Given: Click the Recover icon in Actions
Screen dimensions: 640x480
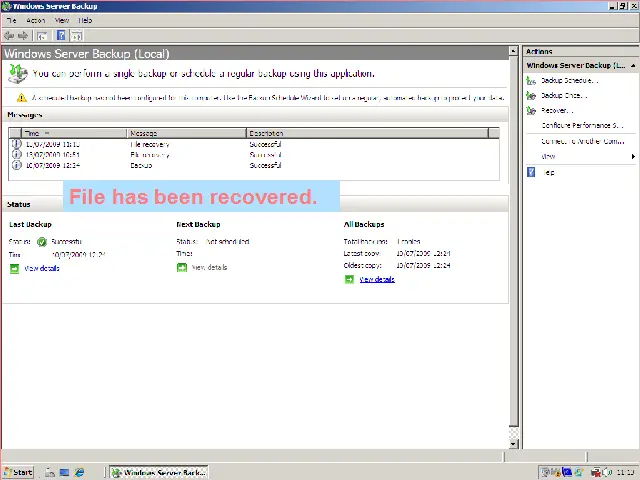Looking at the screenshot, I should (x=531, y=111).
